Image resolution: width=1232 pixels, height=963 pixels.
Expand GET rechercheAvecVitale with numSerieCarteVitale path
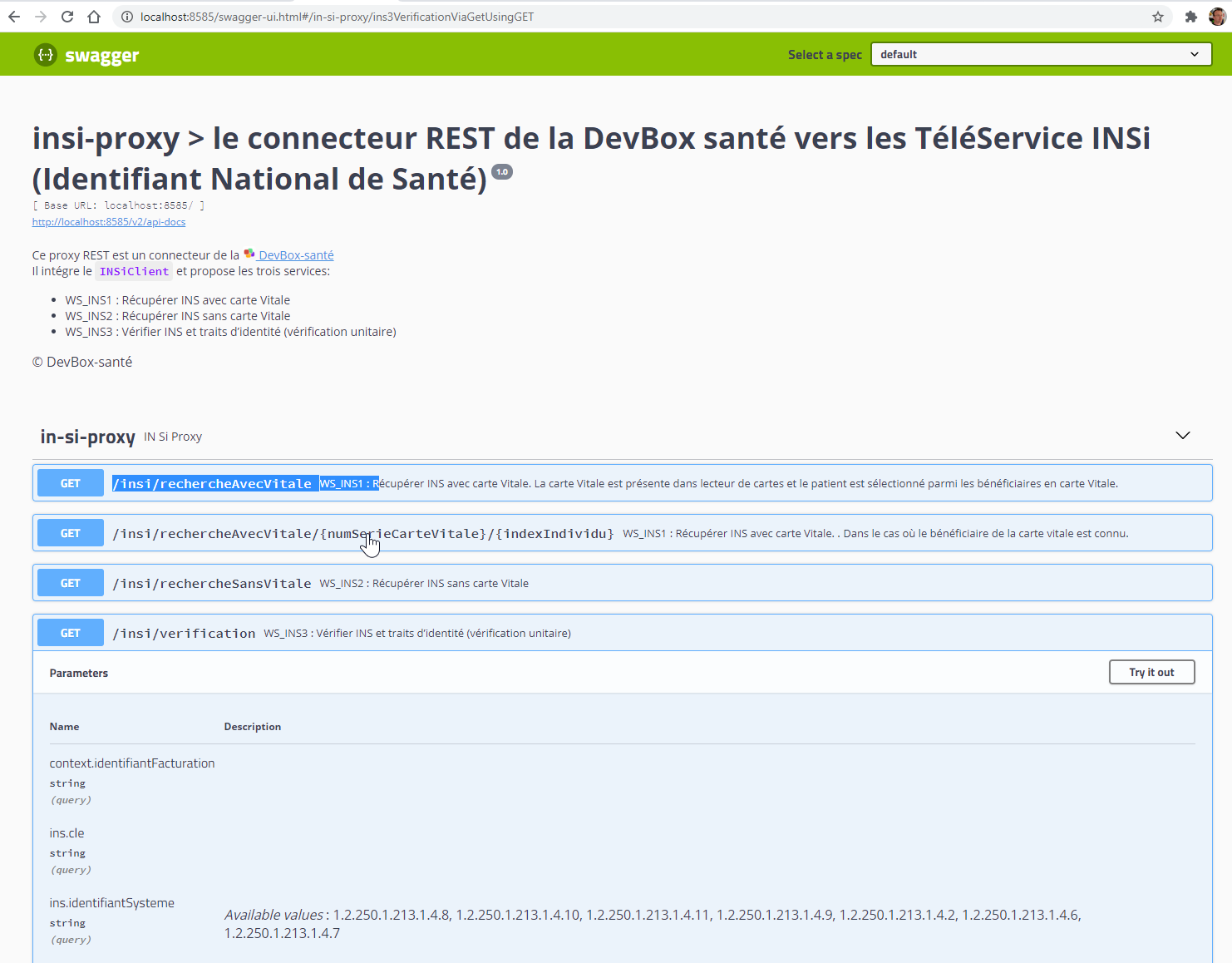622,533
